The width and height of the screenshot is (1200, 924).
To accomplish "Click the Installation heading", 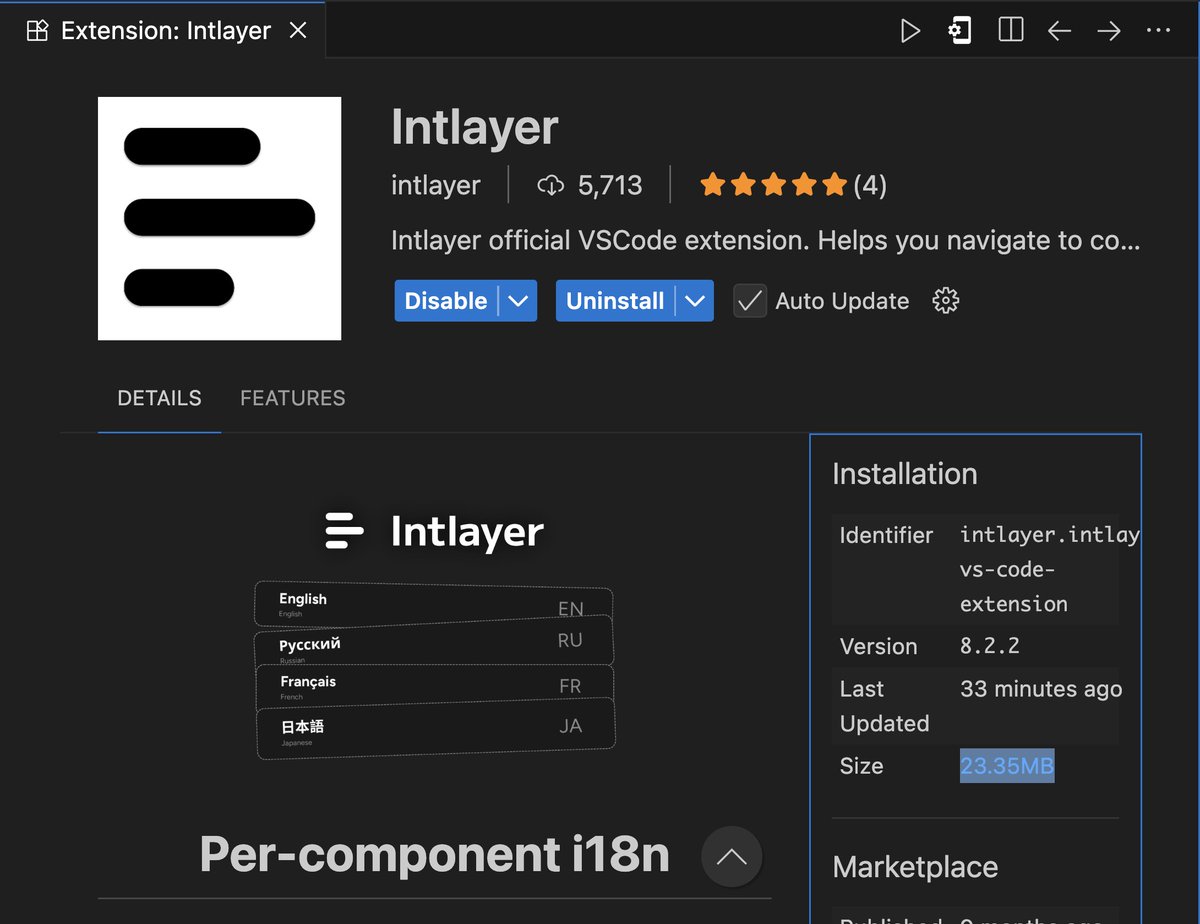I will tap(905, 473).
